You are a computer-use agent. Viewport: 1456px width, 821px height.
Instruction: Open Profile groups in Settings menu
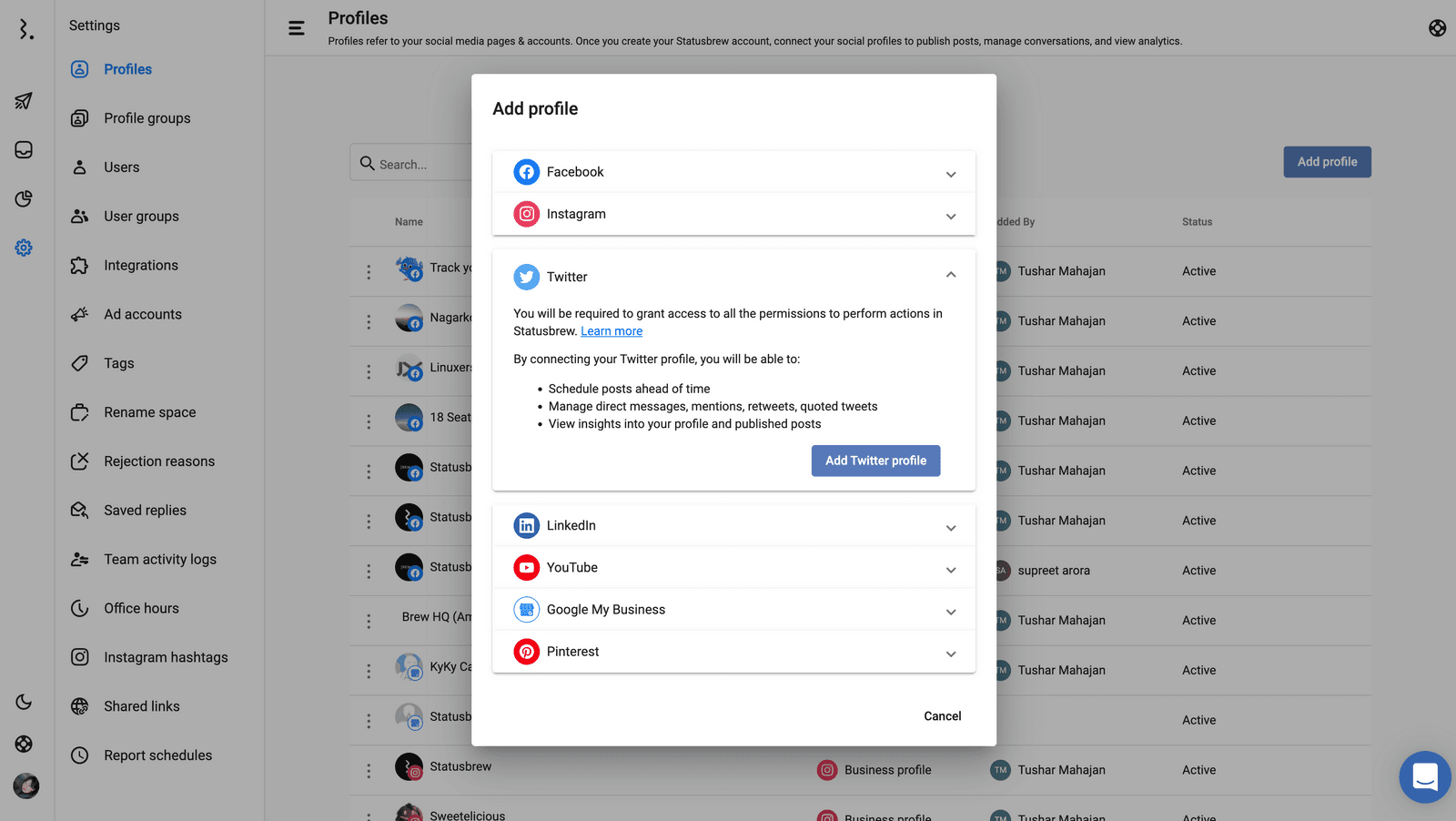click(147, 118)
